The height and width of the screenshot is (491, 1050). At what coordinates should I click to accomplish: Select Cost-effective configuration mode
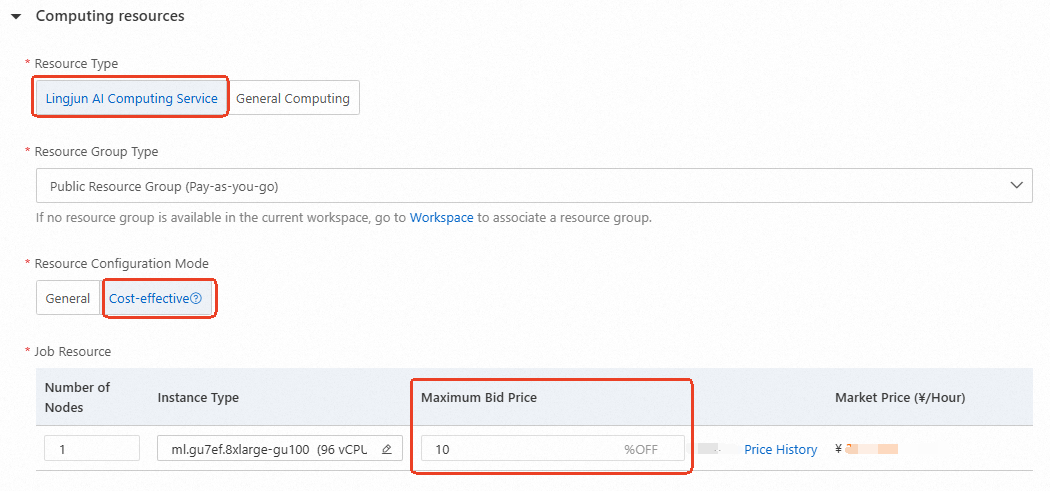(148, 298)
